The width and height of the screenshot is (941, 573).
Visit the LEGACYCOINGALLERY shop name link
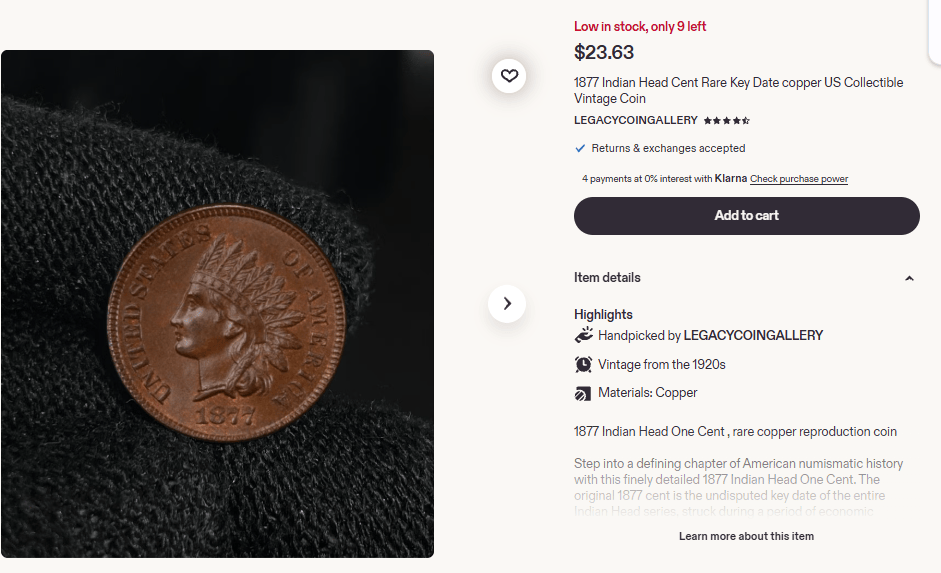tap(636, 120)
